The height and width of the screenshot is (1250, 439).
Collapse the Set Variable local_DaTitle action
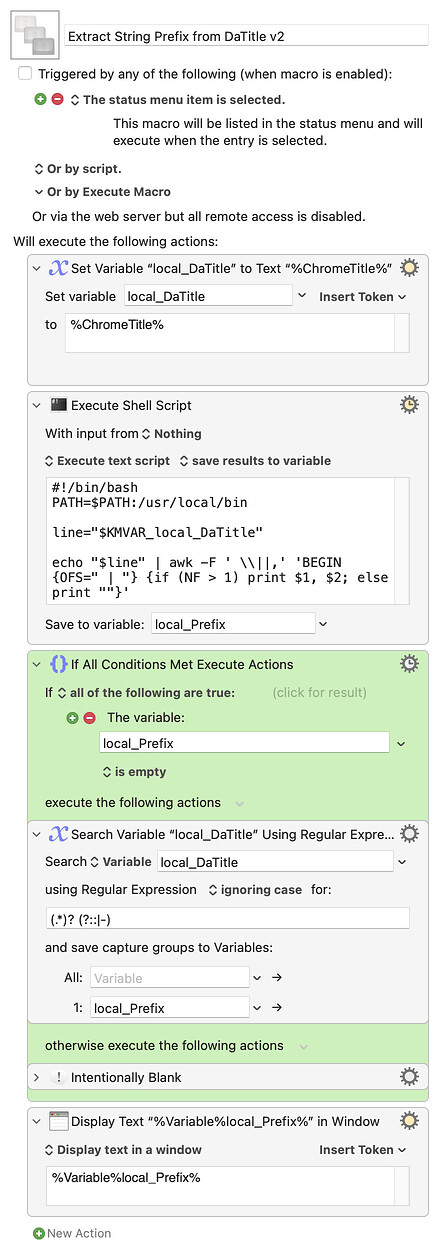tap(37, 267)
